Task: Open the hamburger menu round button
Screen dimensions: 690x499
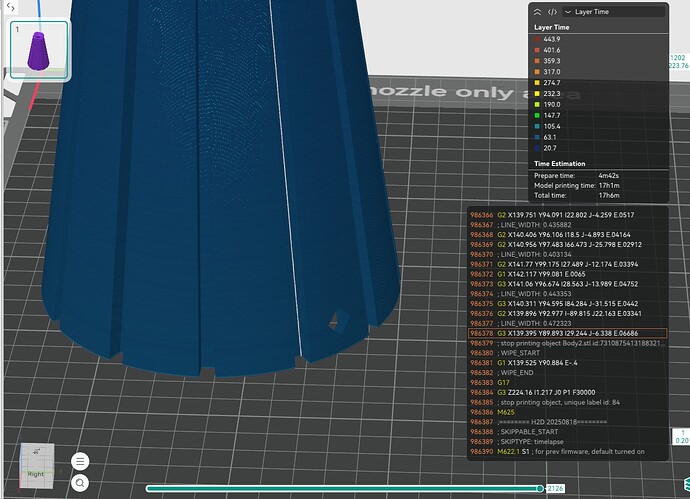Action: (80, 461)
